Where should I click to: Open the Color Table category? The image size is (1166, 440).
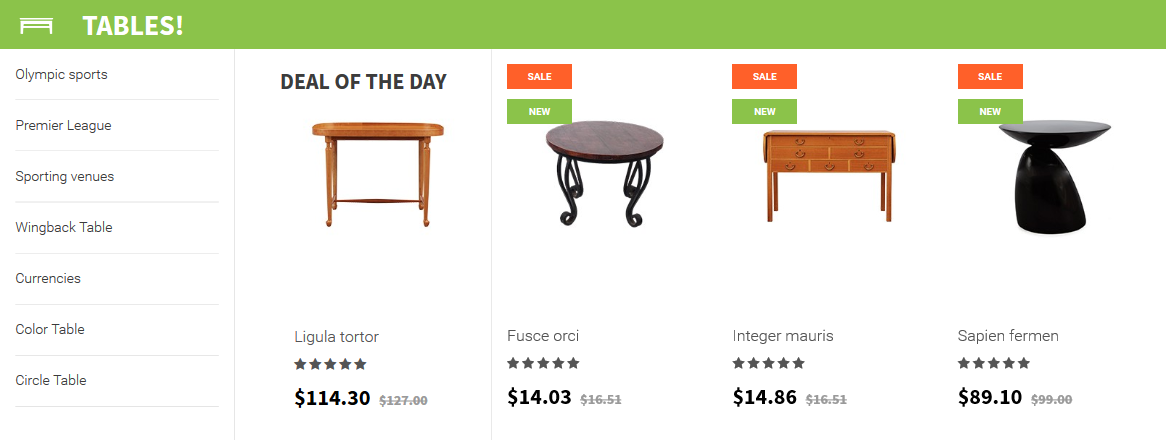[x=50, y=329]
